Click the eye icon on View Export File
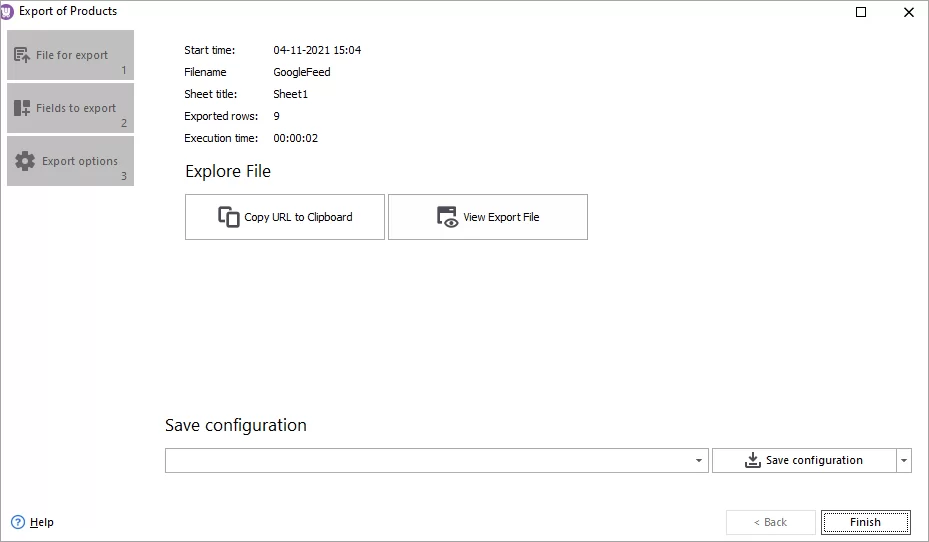This screenshot has height=542, width=929. coord(447,217)
